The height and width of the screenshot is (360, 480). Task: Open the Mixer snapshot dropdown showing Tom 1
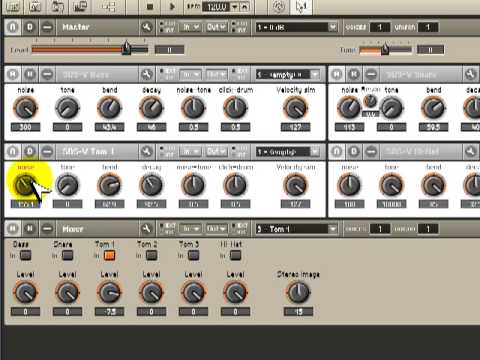(x=297, y=229)
